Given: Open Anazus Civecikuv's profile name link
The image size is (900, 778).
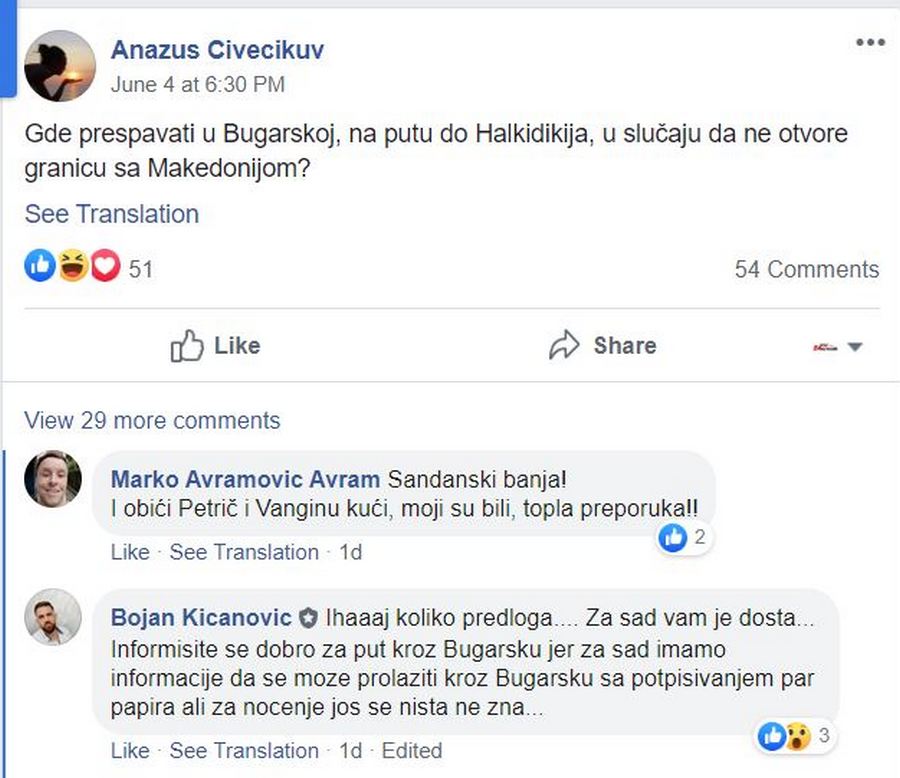Looking at the screenshot, I should tap(217, 50).
